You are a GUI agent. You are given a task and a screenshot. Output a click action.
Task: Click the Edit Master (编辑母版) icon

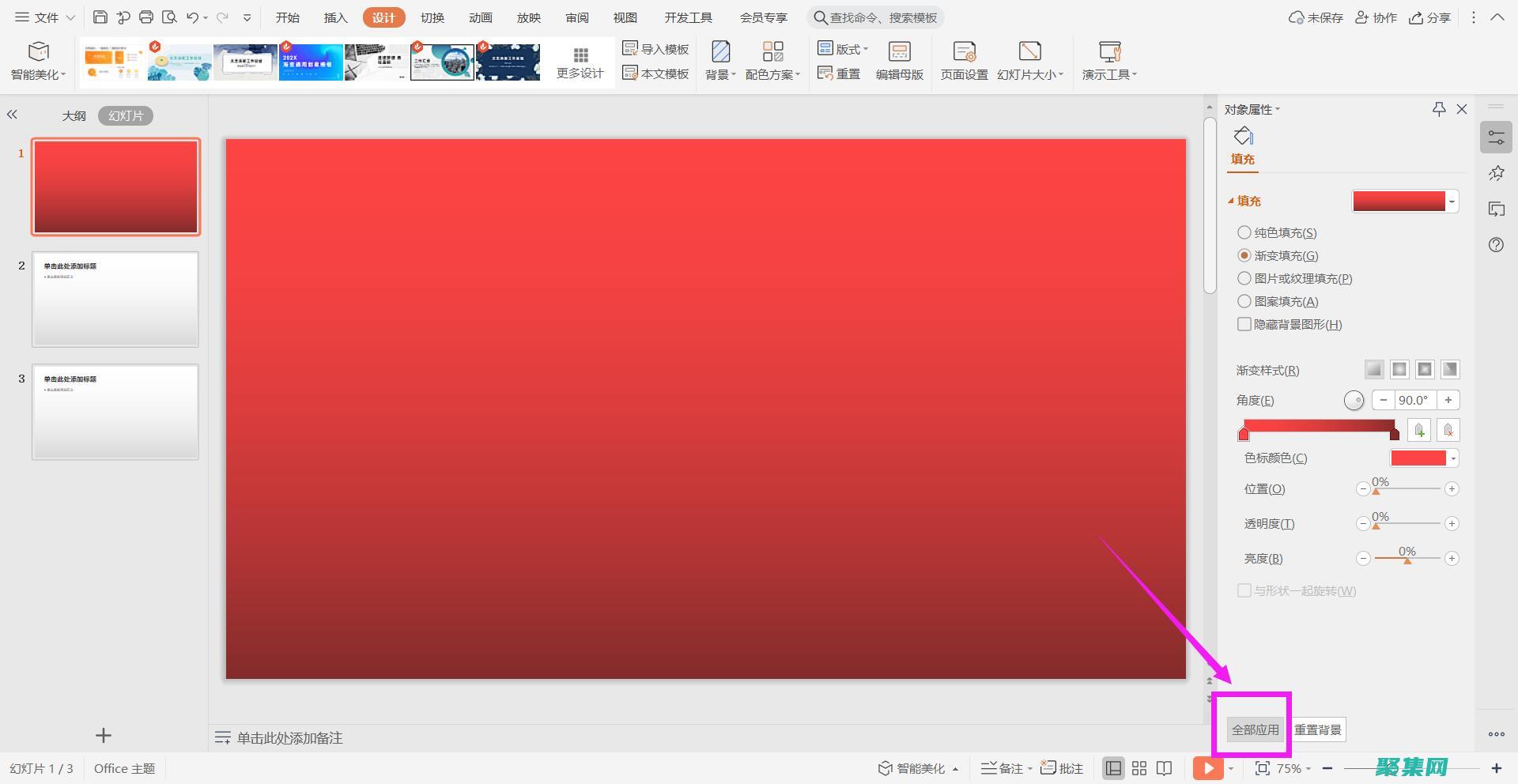point(899,61)
